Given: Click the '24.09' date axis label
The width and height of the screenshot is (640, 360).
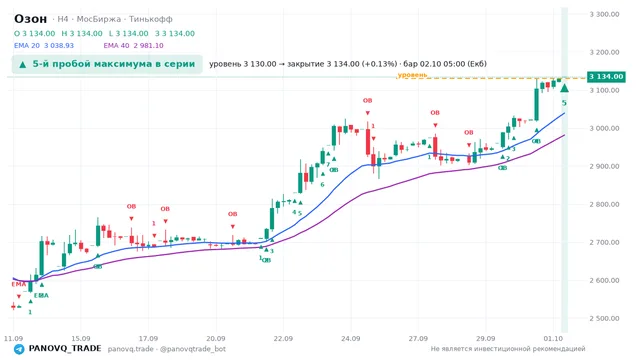Looking at the screenshot, I should click(x=351, y=338).
